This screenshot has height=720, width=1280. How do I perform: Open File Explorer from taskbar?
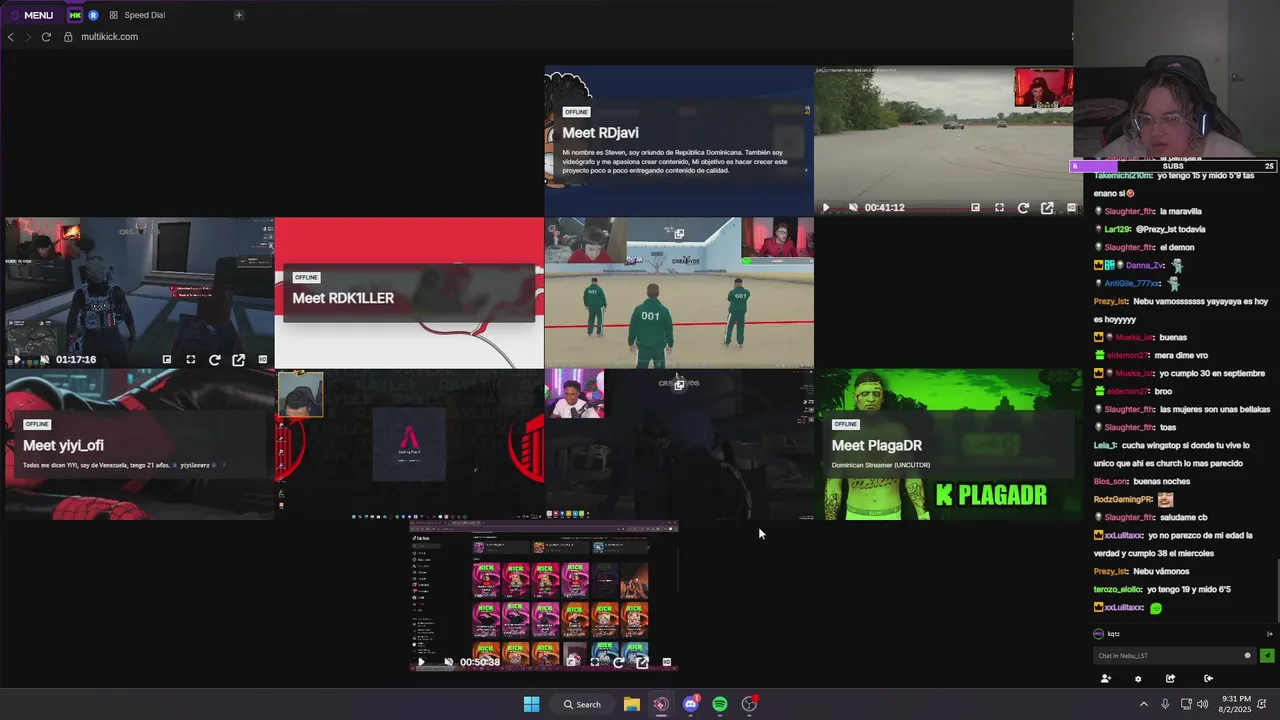[x=632, y=704]
